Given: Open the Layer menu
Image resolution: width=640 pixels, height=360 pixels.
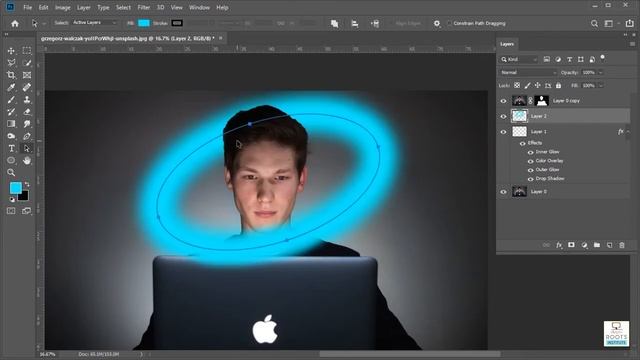Looking at the screenshot, I should click(84, 7).
